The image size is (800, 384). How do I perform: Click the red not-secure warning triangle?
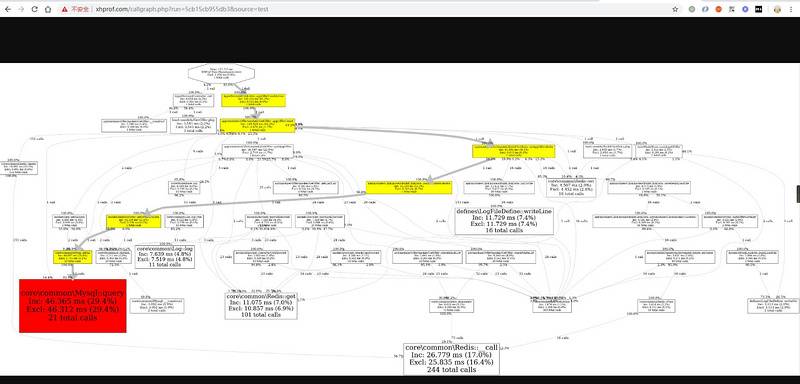click(65, 9)
